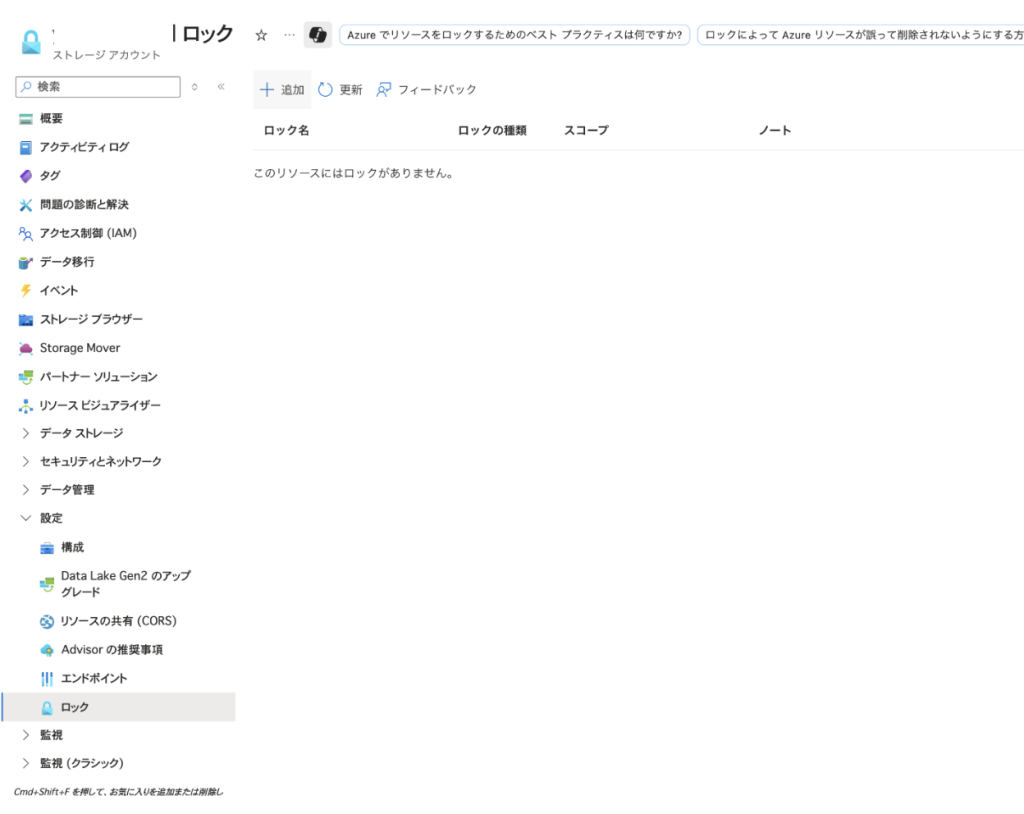This screenshot has width=1024, height=814.
Task: Collapse the 設定 section
Action: click(26, 518)
